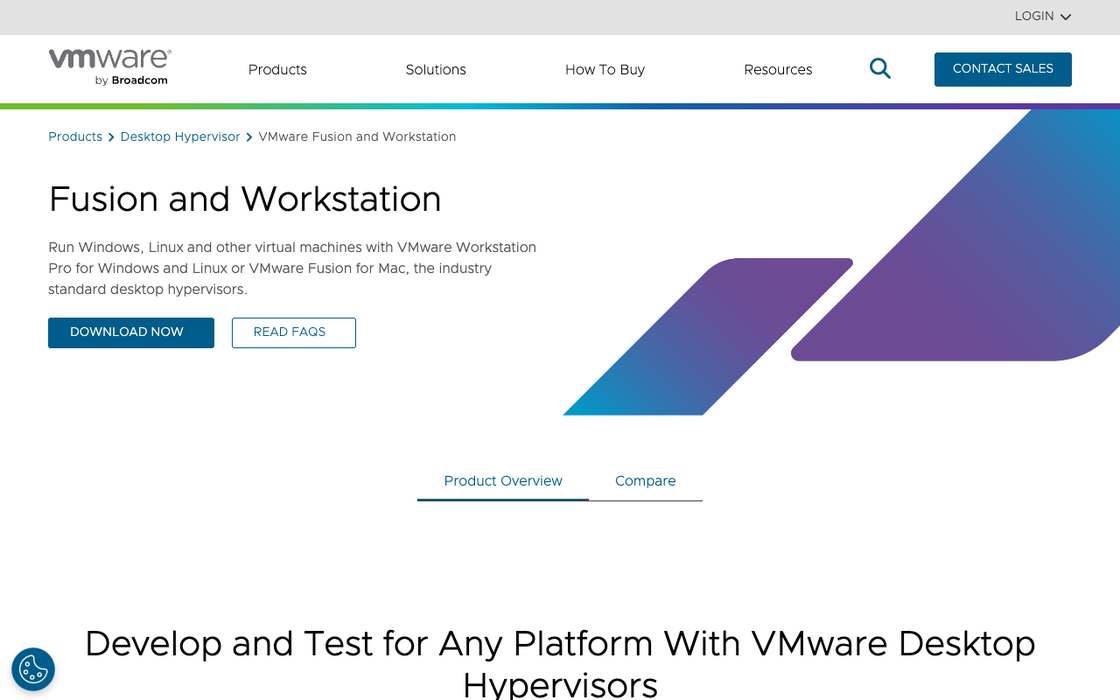
Task: Go to VMware by Broadcom logo home
Action: tap(109, 67)
